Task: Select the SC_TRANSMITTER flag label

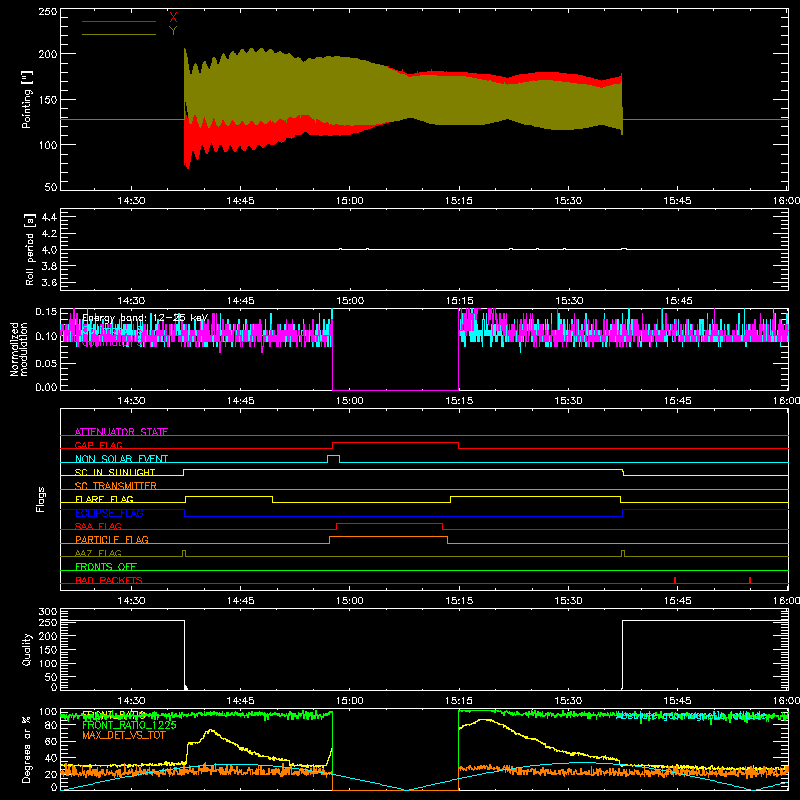Action: coord(116,486)
